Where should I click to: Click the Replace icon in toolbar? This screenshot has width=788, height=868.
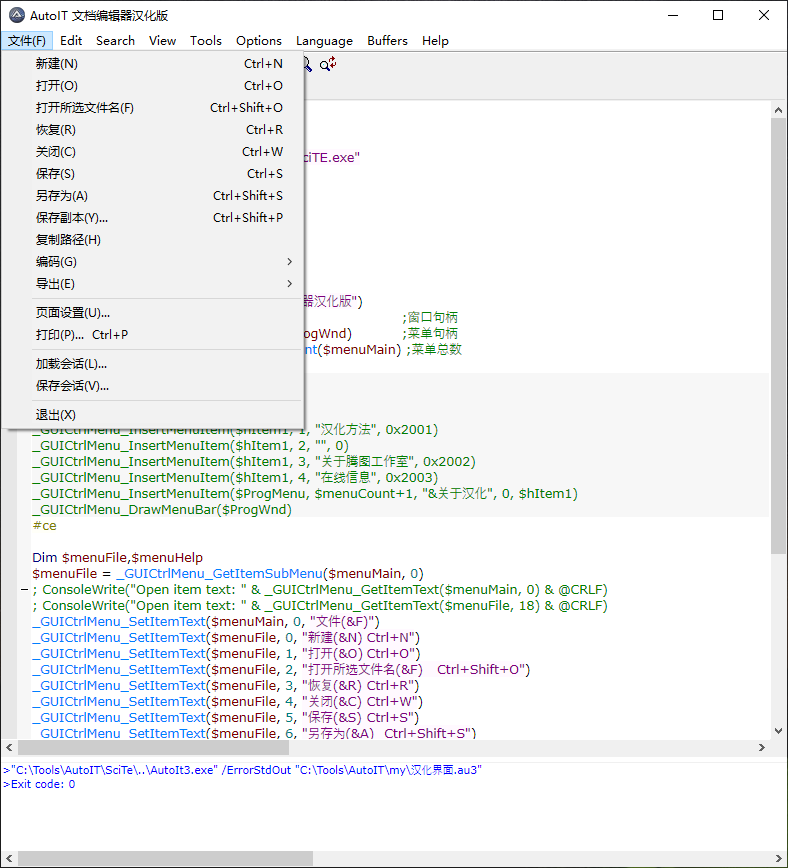point(329,64)
